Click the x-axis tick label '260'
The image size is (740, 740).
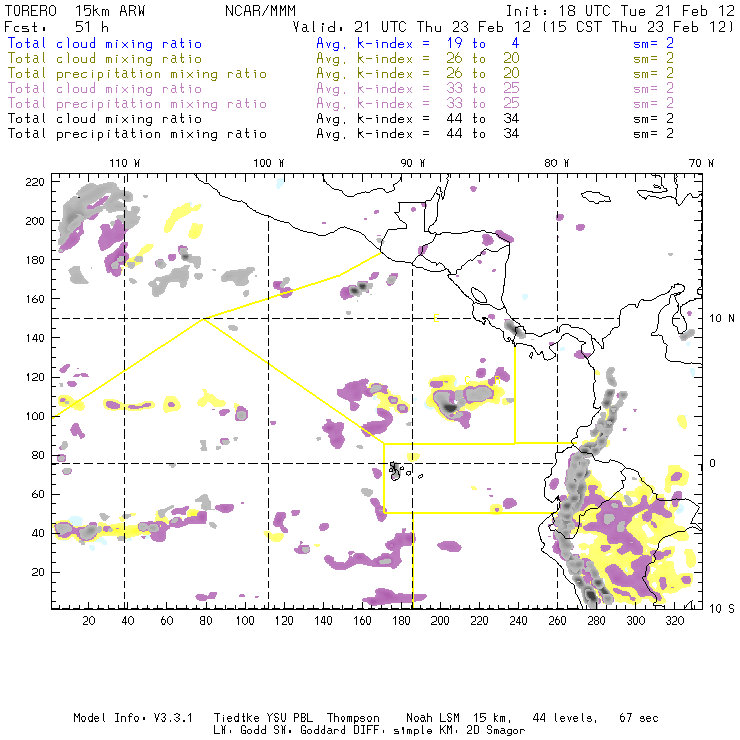point(557,621)
